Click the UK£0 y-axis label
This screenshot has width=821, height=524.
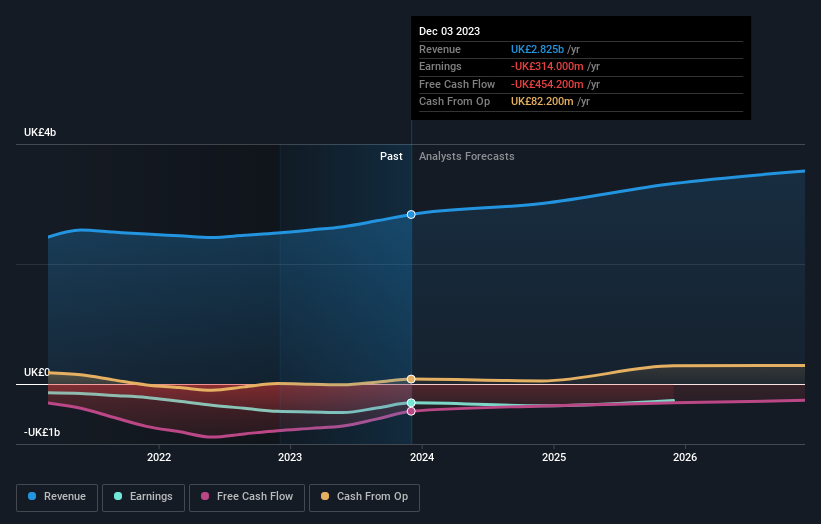pyautogui.click(x=37, y=372)
